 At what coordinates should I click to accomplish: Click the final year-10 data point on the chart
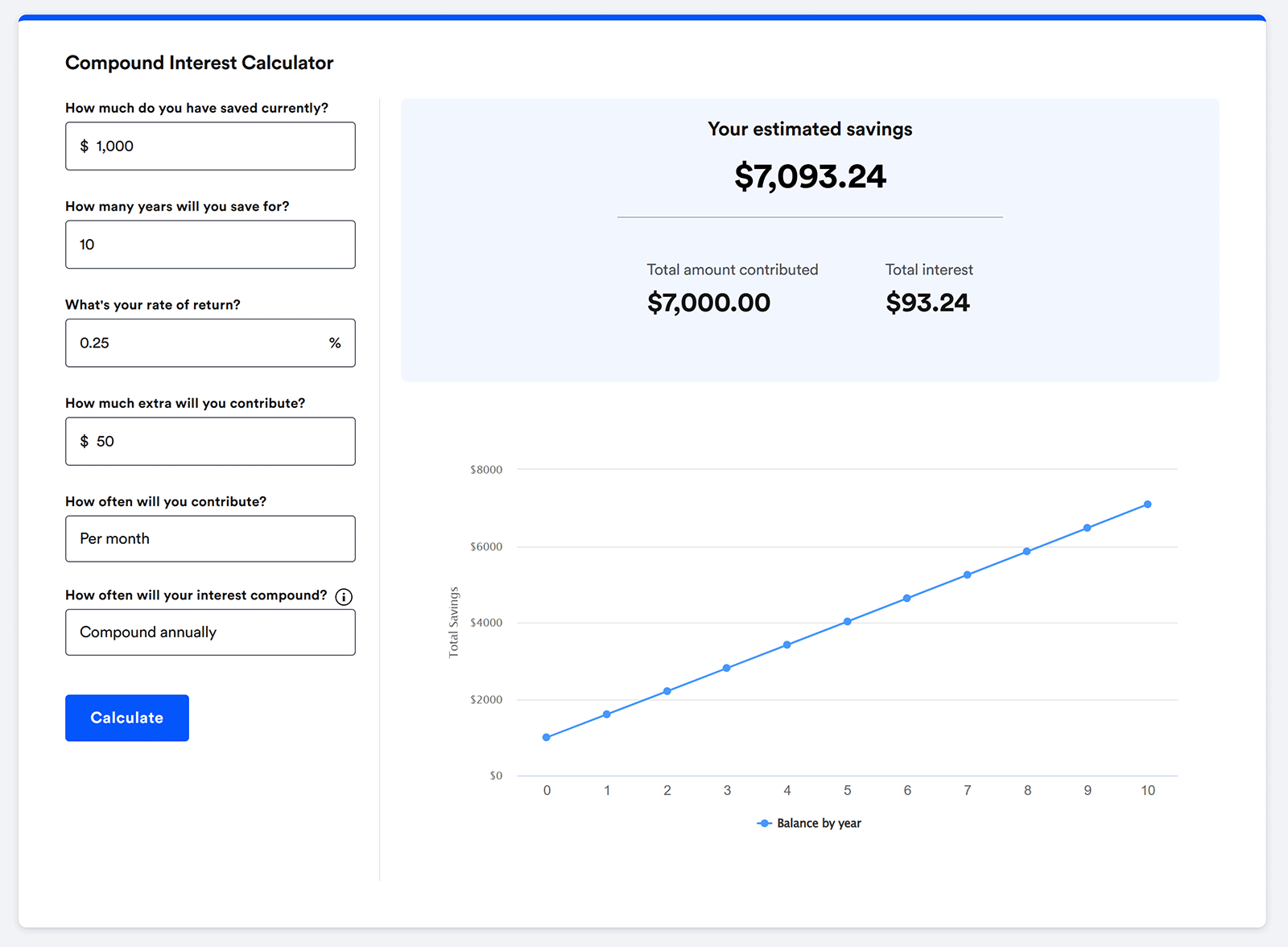pos(1147,504)
